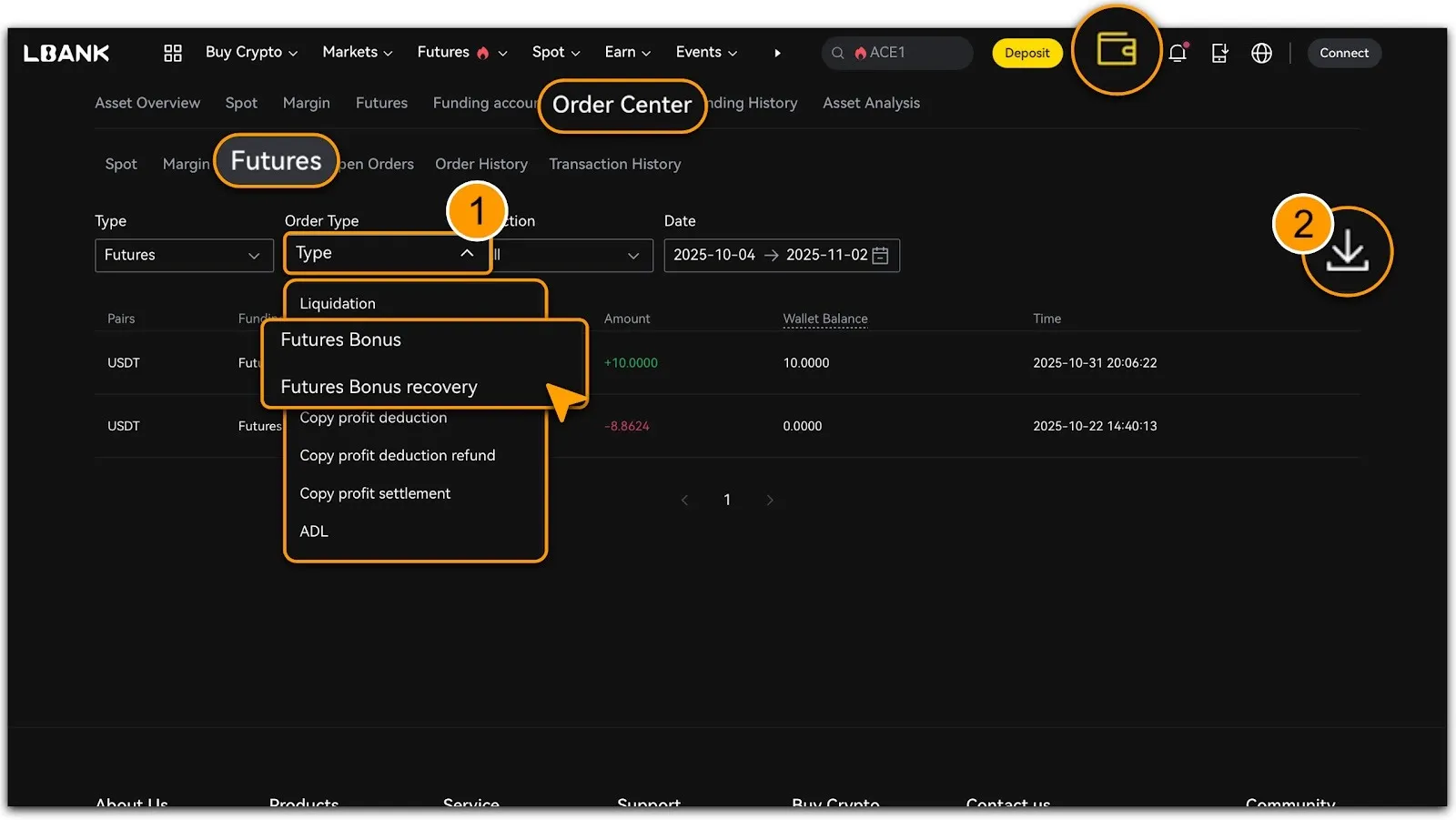Click the app download phone icon
The width and height of the screenshot is (1456, 820).
point(1219,53)
